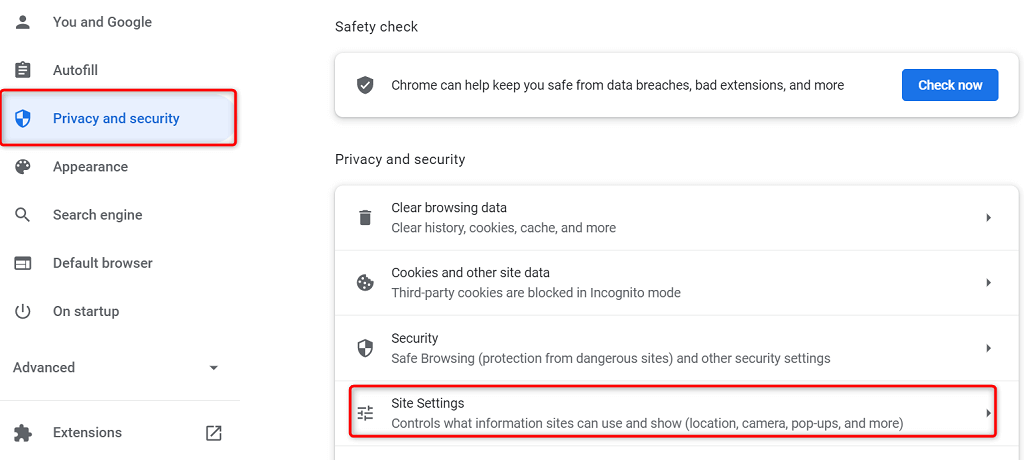Click the Extensions puzzle piece icon
This screenshot has width=1024, height=460.
coord(22,433)
